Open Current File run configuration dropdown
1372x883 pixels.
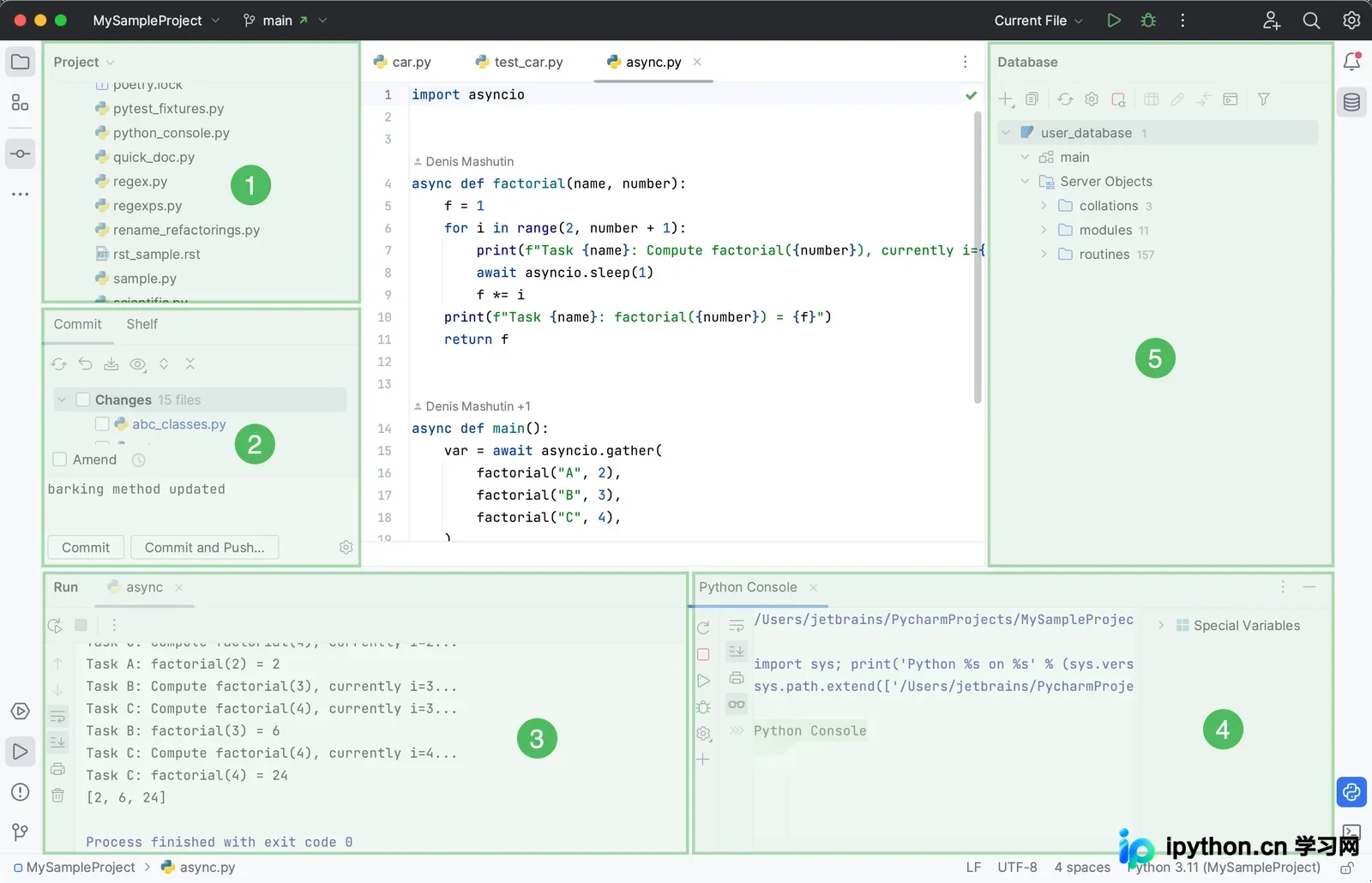pos(1038,21)
